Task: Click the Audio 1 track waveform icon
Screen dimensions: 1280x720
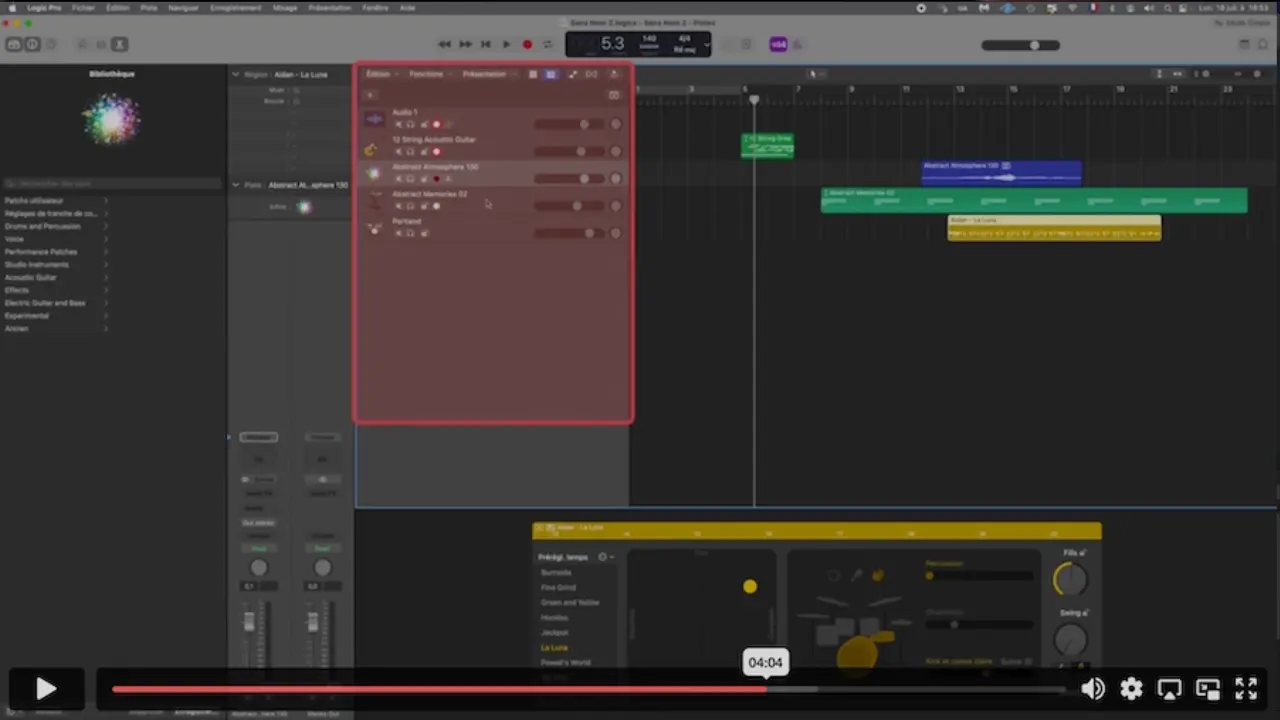Action: click(x=374, y=120)
